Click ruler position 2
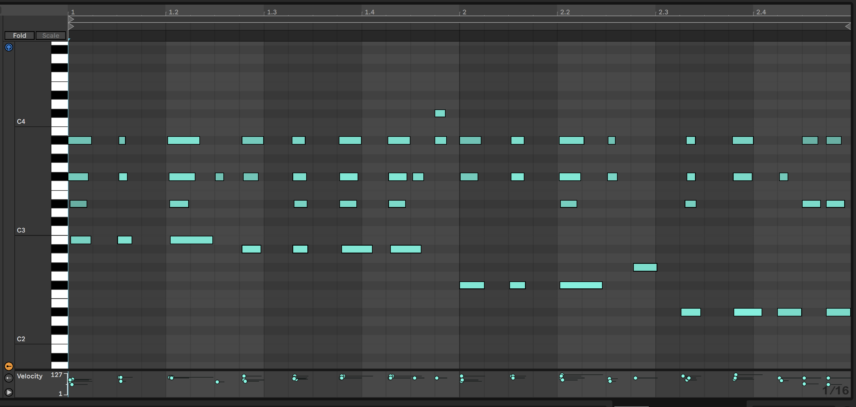856x407 pixels. (x=464, y=12)
